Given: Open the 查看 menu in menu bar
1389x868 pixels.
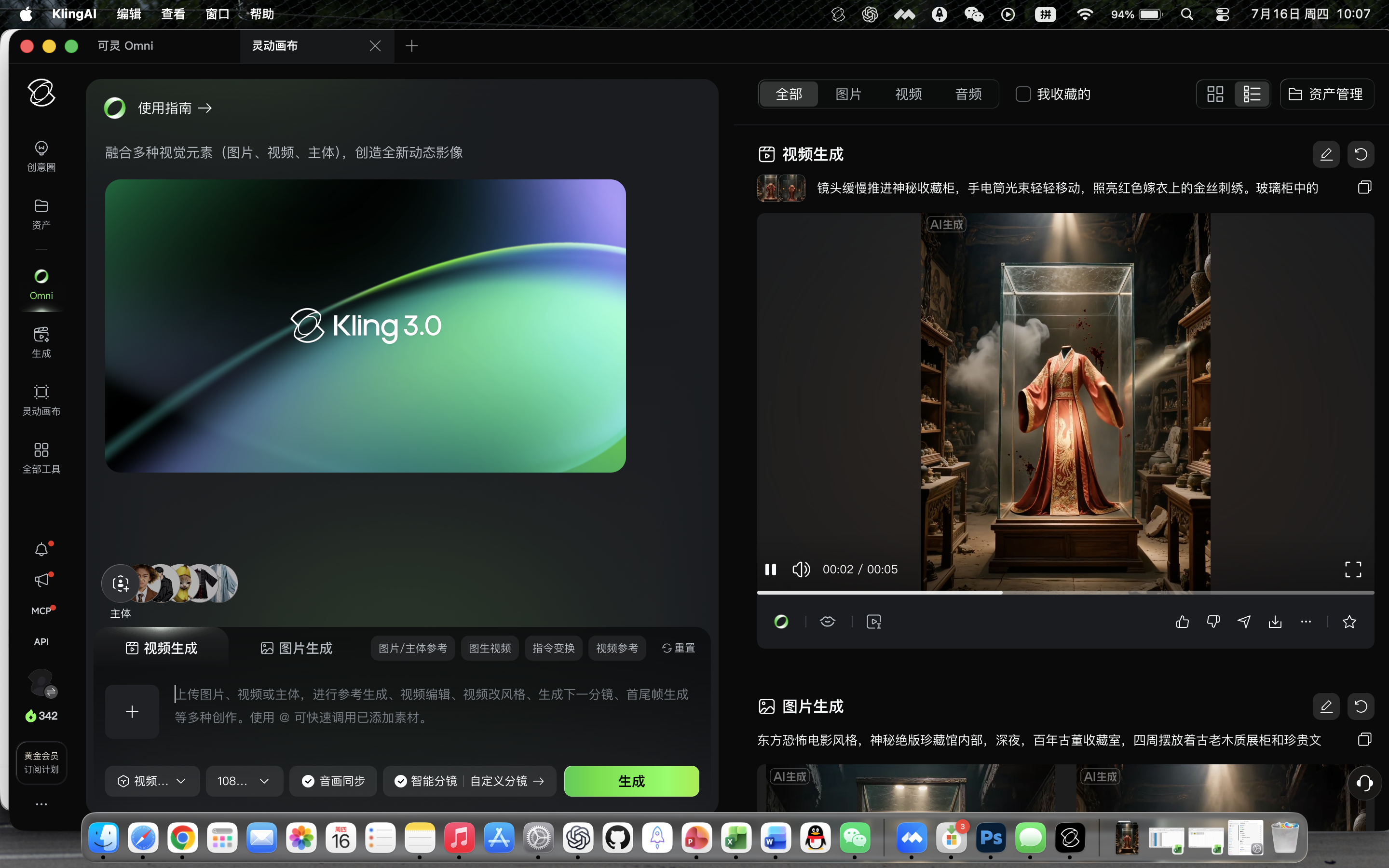Looking at the screenshot, I should coord(173,14).
